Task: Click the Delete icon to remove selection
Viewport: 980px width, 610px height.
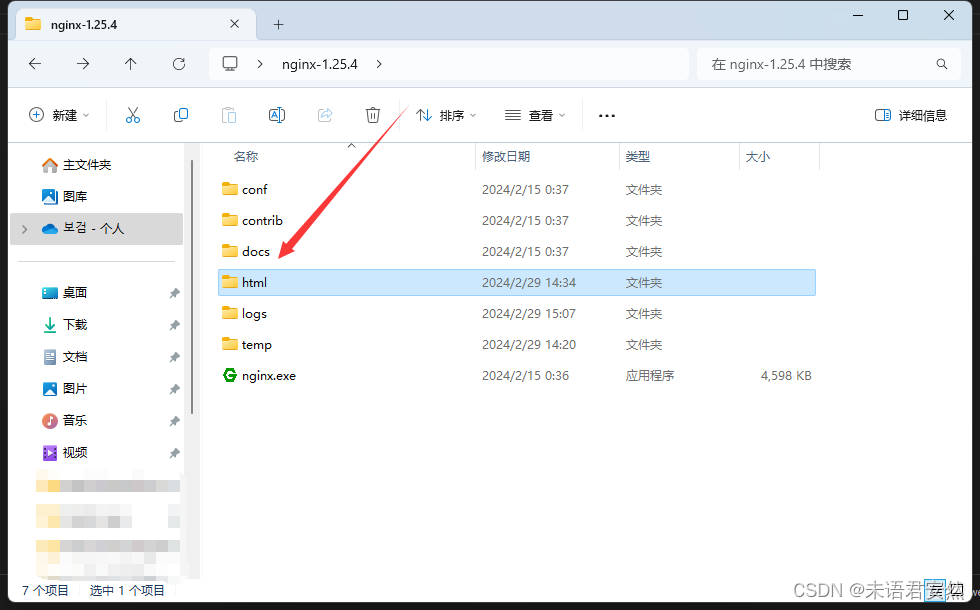Action: (x=373, y=115)
